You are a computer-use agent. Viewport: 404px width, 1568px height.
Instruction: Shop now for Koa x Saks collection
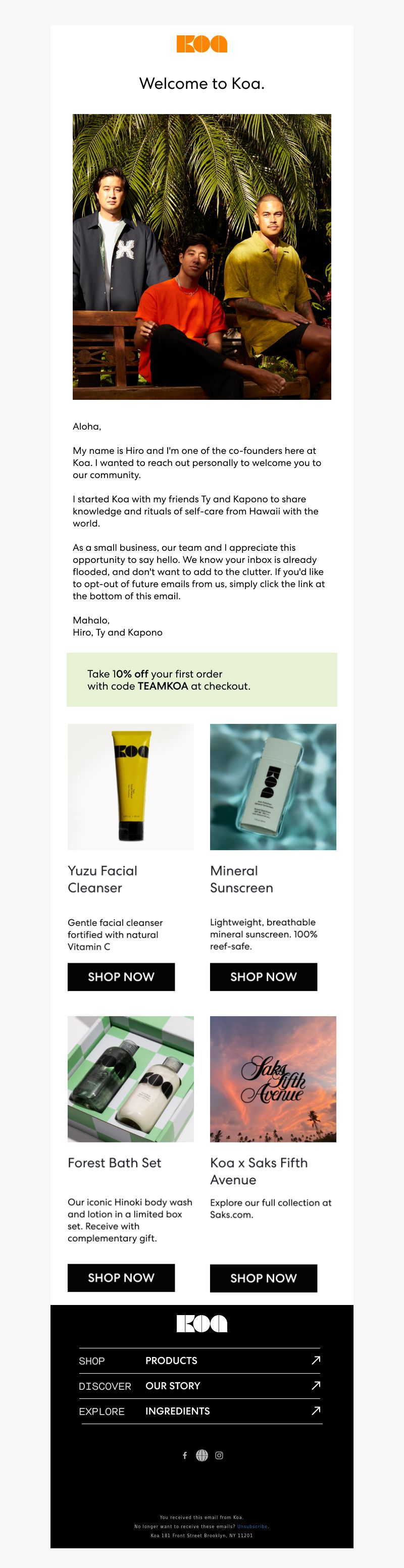263,1278
